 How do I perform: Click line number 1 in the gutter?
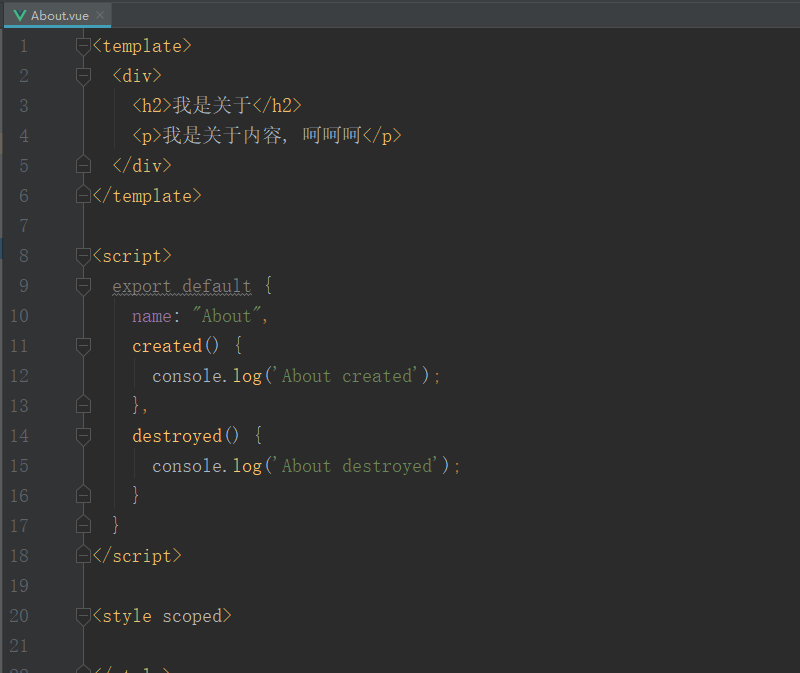24,46
